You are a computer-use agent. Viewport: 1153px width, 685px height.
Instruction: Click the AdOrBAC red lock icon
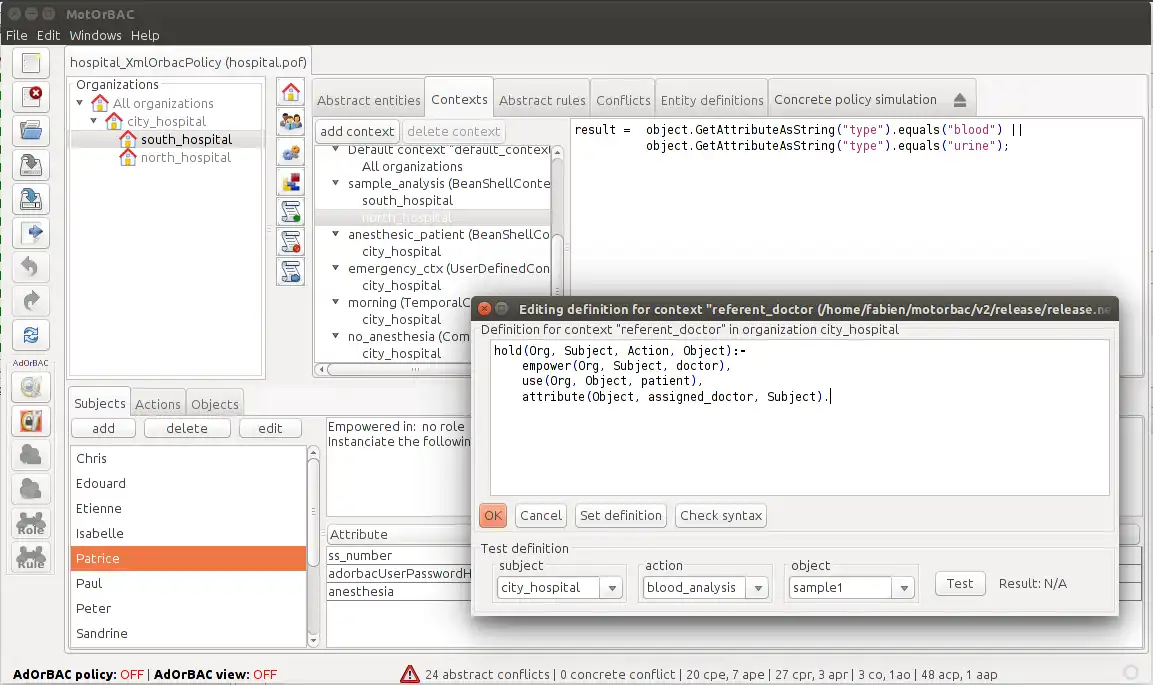click(x=31, y=421)
